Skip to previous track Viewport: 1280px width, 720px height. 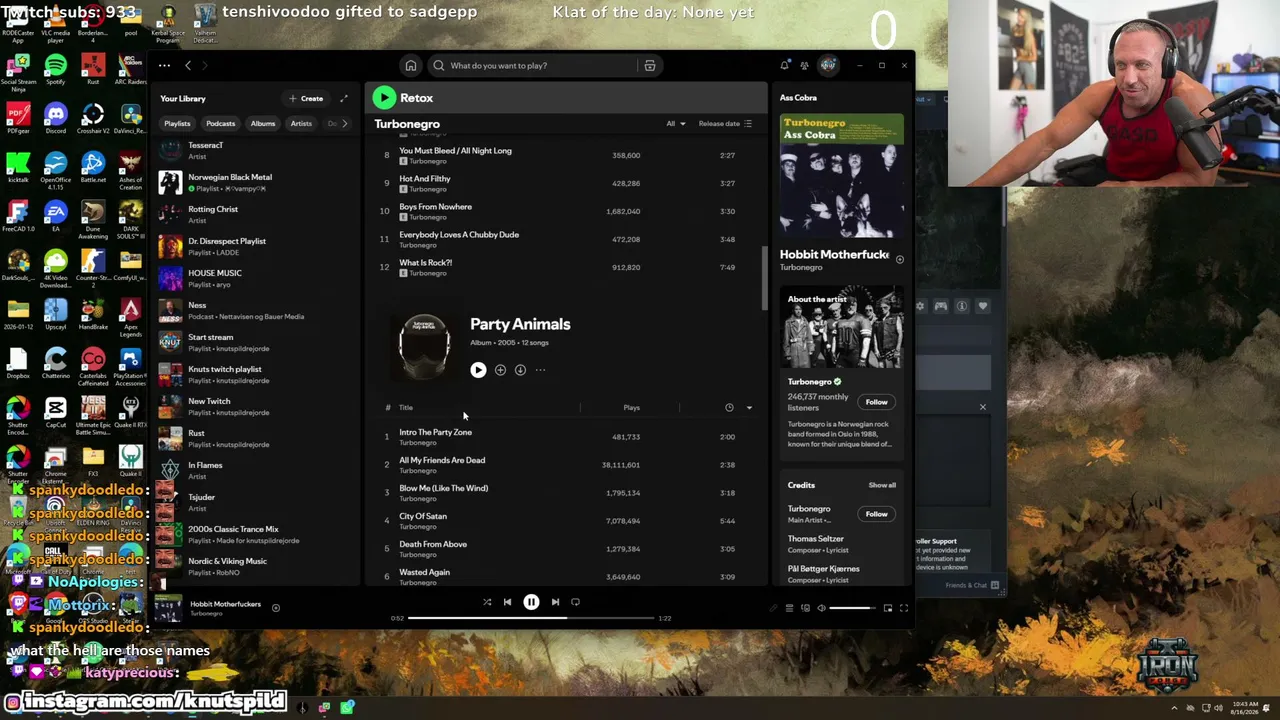[x=507, y=602]
